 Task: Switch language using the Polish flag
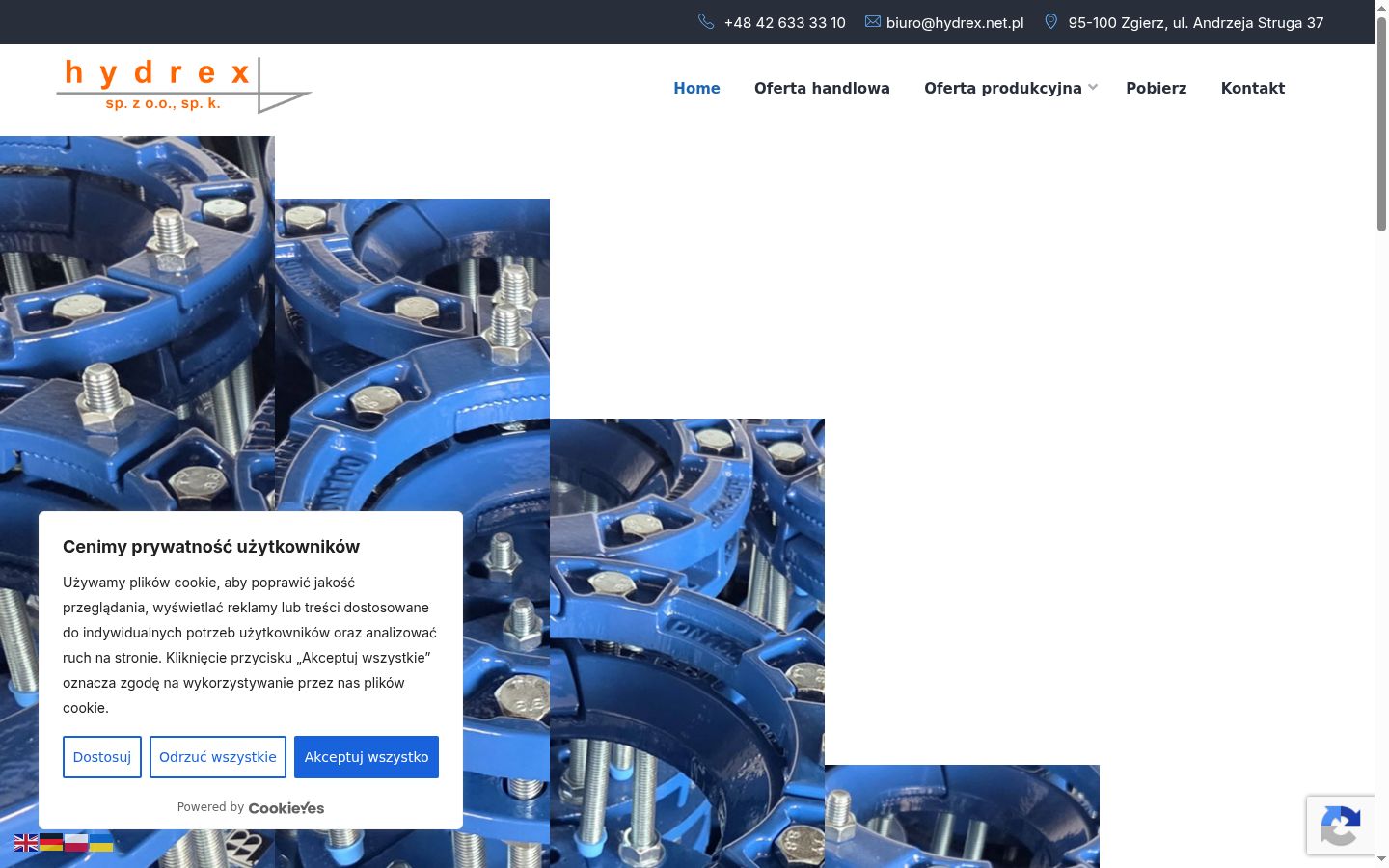pos(76,842)
